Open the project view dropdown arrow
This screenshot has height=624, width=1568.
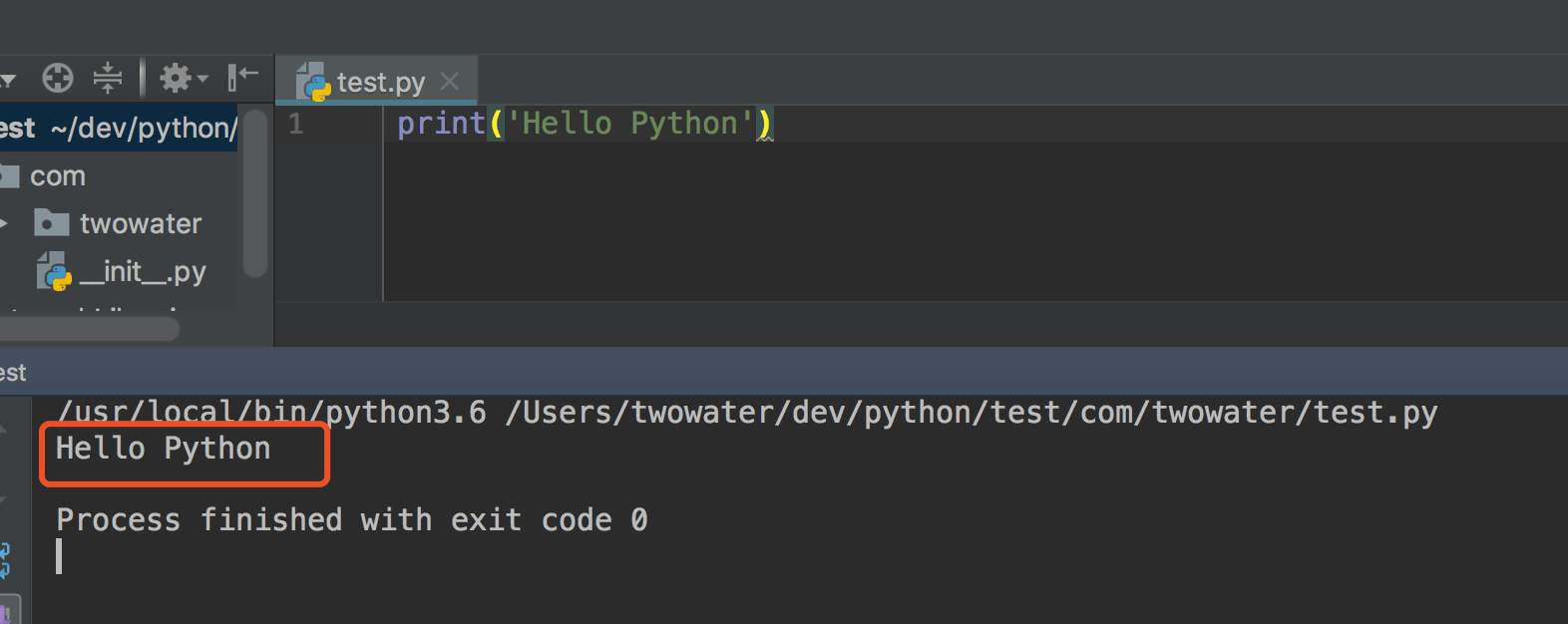click(x=8, y=80)
